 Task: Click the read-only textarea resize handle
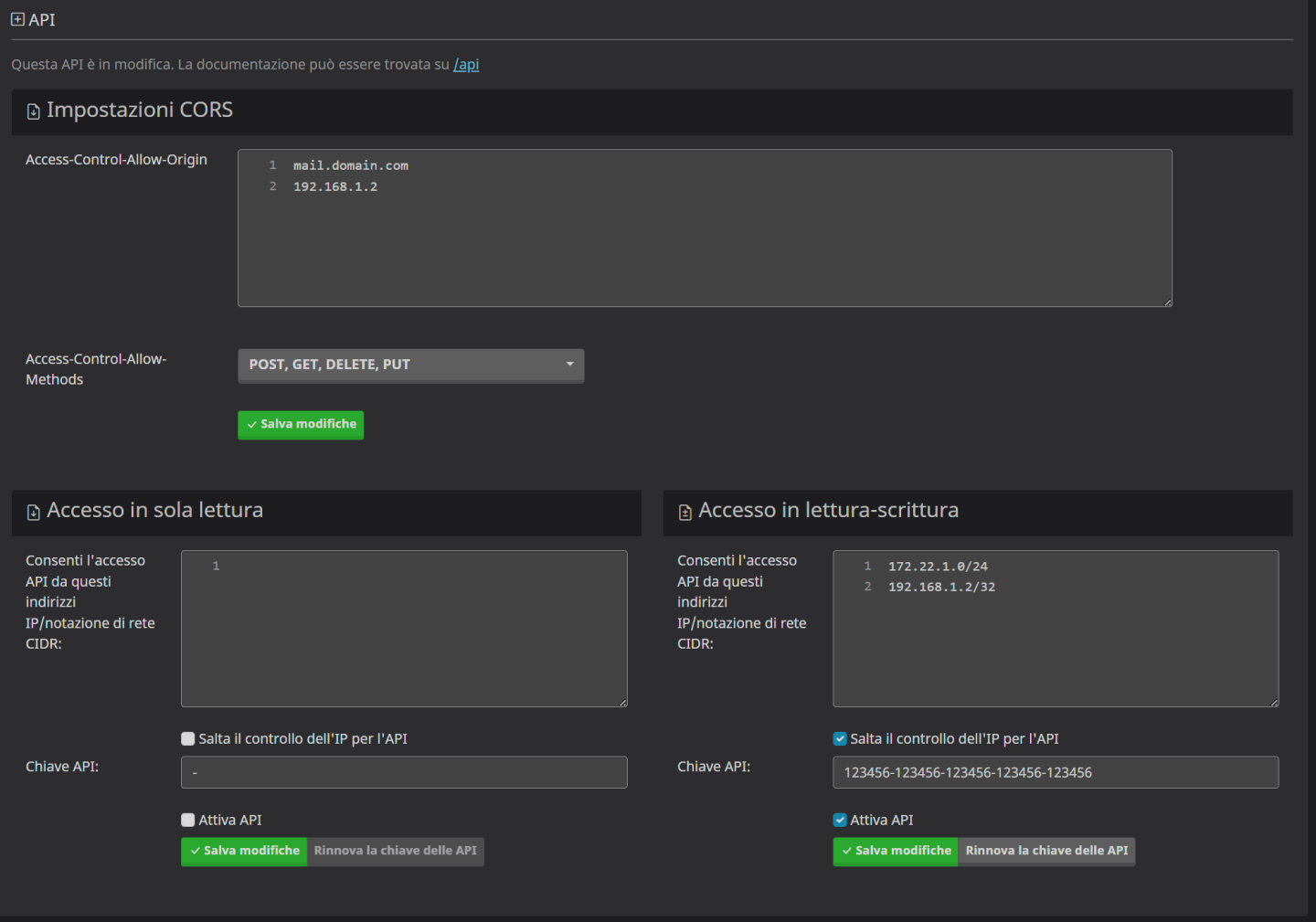click(622, 702)
